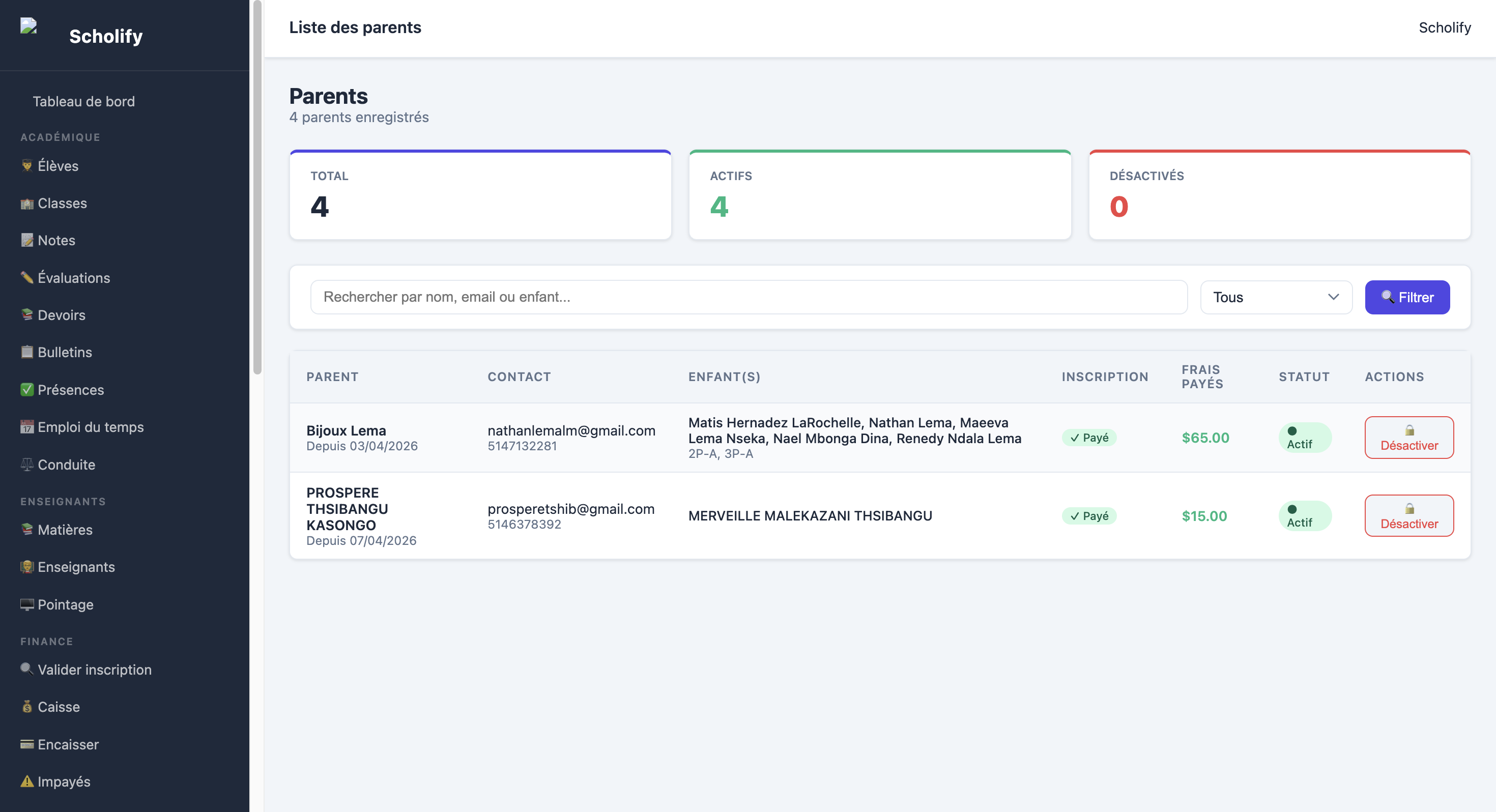Focus the parent search input field
Screen dimensions: 1496x812
point(749,298)
